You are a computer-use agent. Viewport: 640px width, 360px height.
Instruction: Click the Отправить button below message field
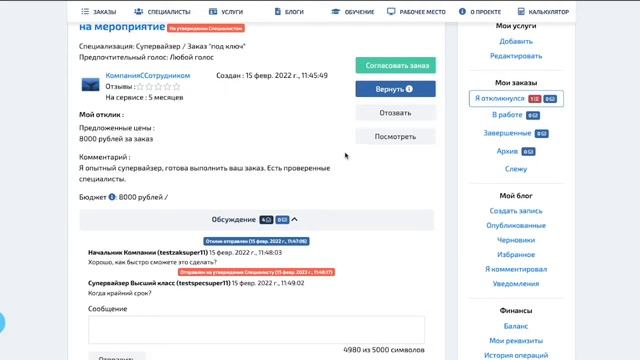click(x=117, y=356)
